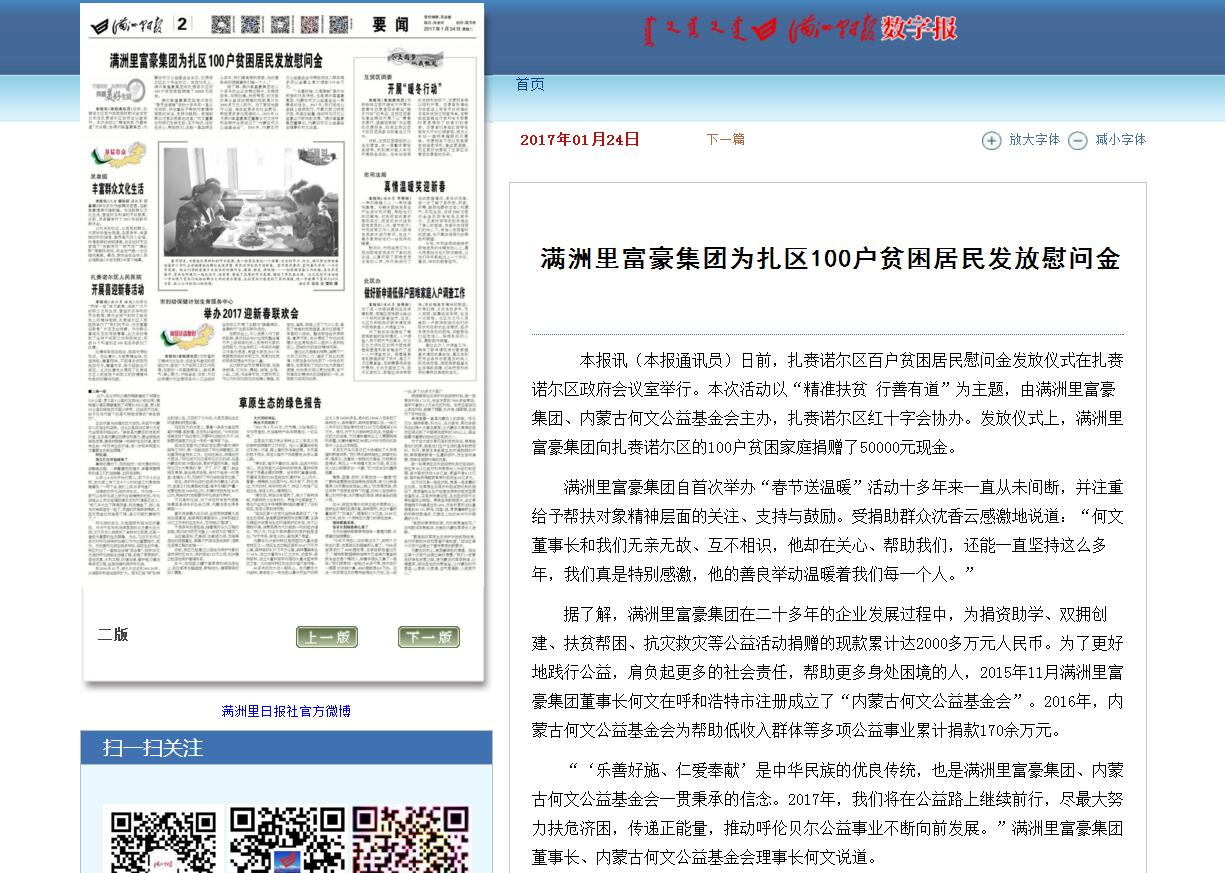Click the 二版 page label below the thumbnail
The width and height of the screenshot is (1225, 873).
[x=113, y=634]
